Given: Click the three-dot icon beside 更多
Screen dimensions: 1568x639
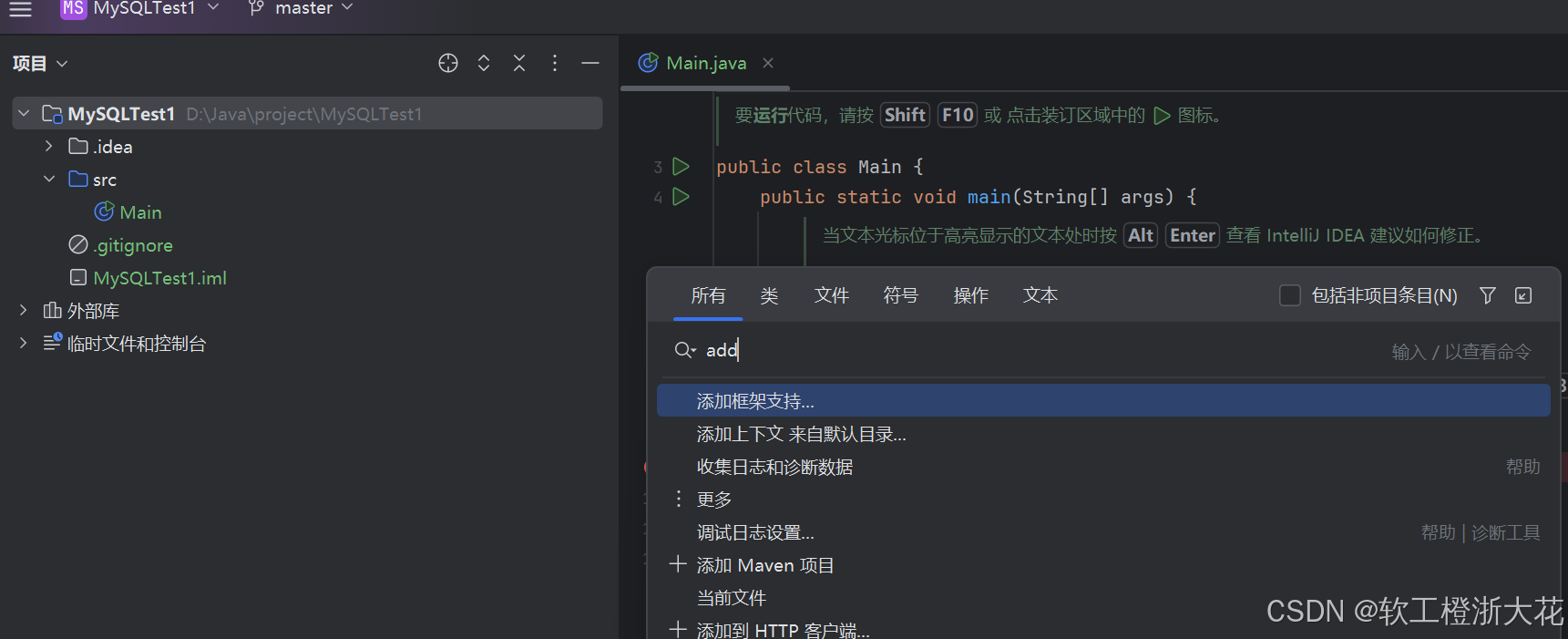Looking at the screenshot, I should (x=679, y=499).
